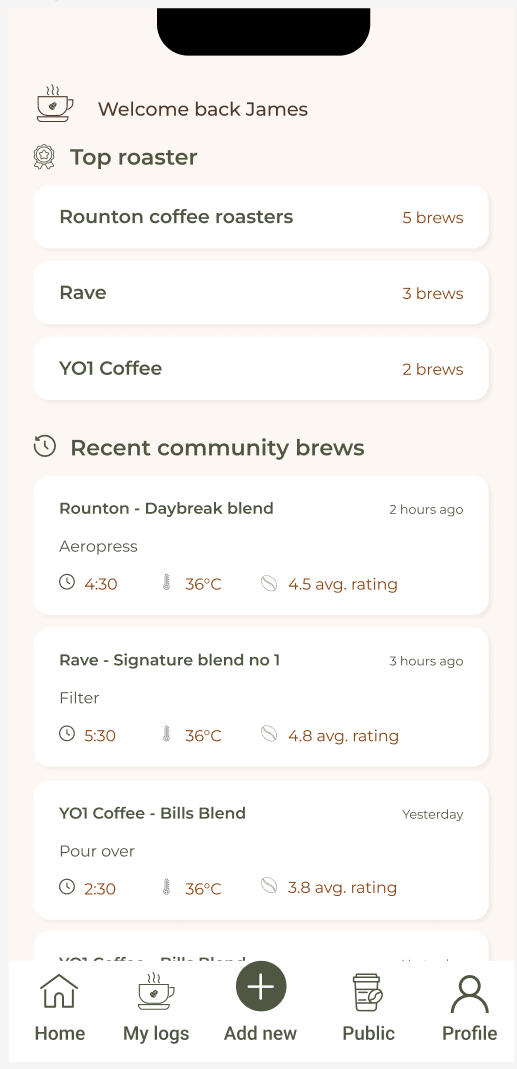Open Rounton coffee roasters entry
Image resolution: width=517 pixels, height=1069 pixels.
coord(261,217)
